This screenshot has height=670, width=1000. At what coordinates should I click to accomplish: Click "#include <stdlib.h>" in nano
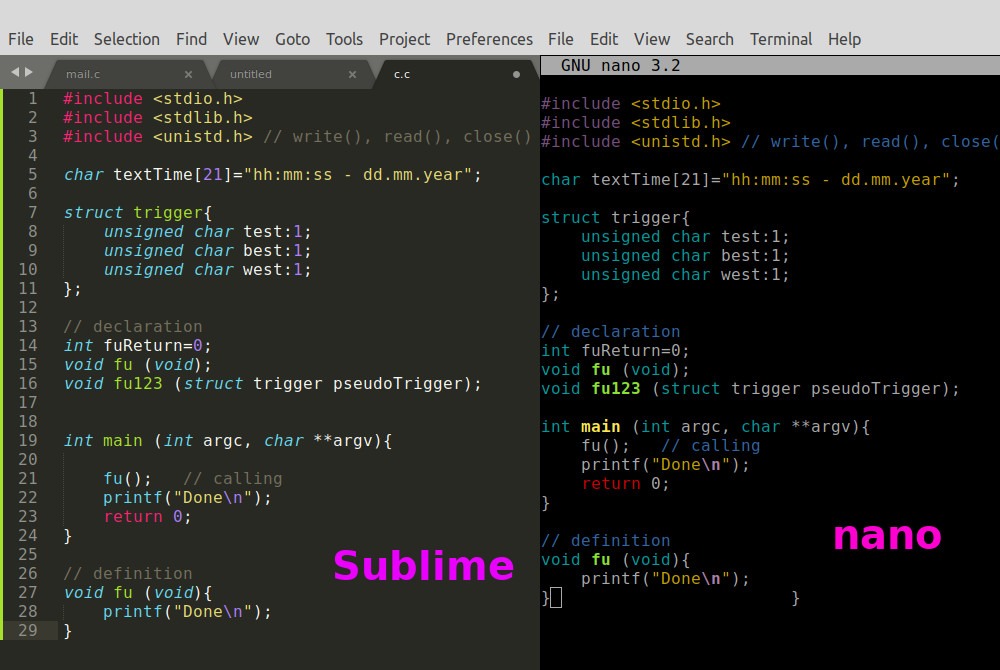click(x=636, y=122)
